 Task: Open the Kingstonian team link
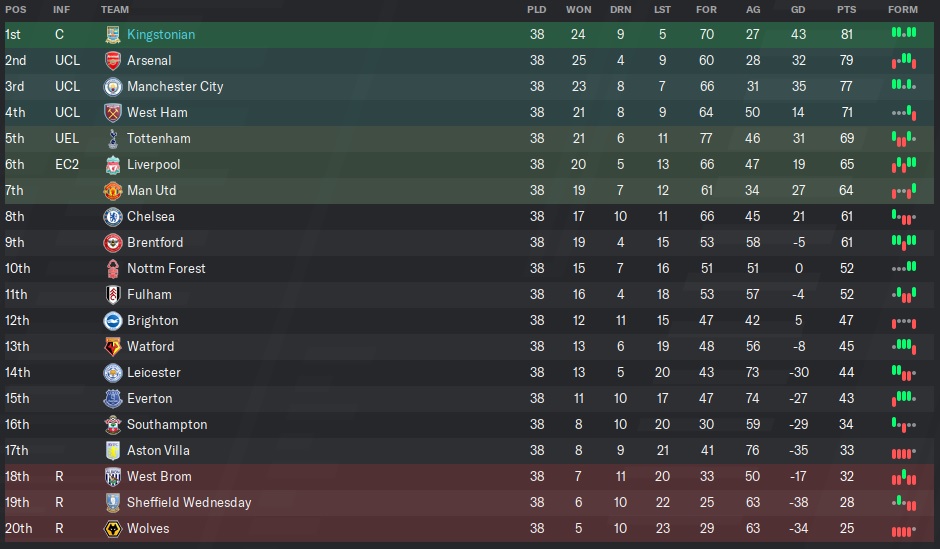[x=161, y=34]
